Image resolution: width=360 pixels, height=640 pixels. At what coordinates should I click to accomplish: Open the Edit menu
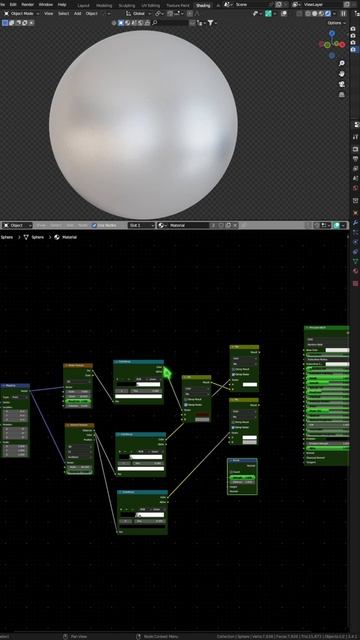[x=13, y=4]
